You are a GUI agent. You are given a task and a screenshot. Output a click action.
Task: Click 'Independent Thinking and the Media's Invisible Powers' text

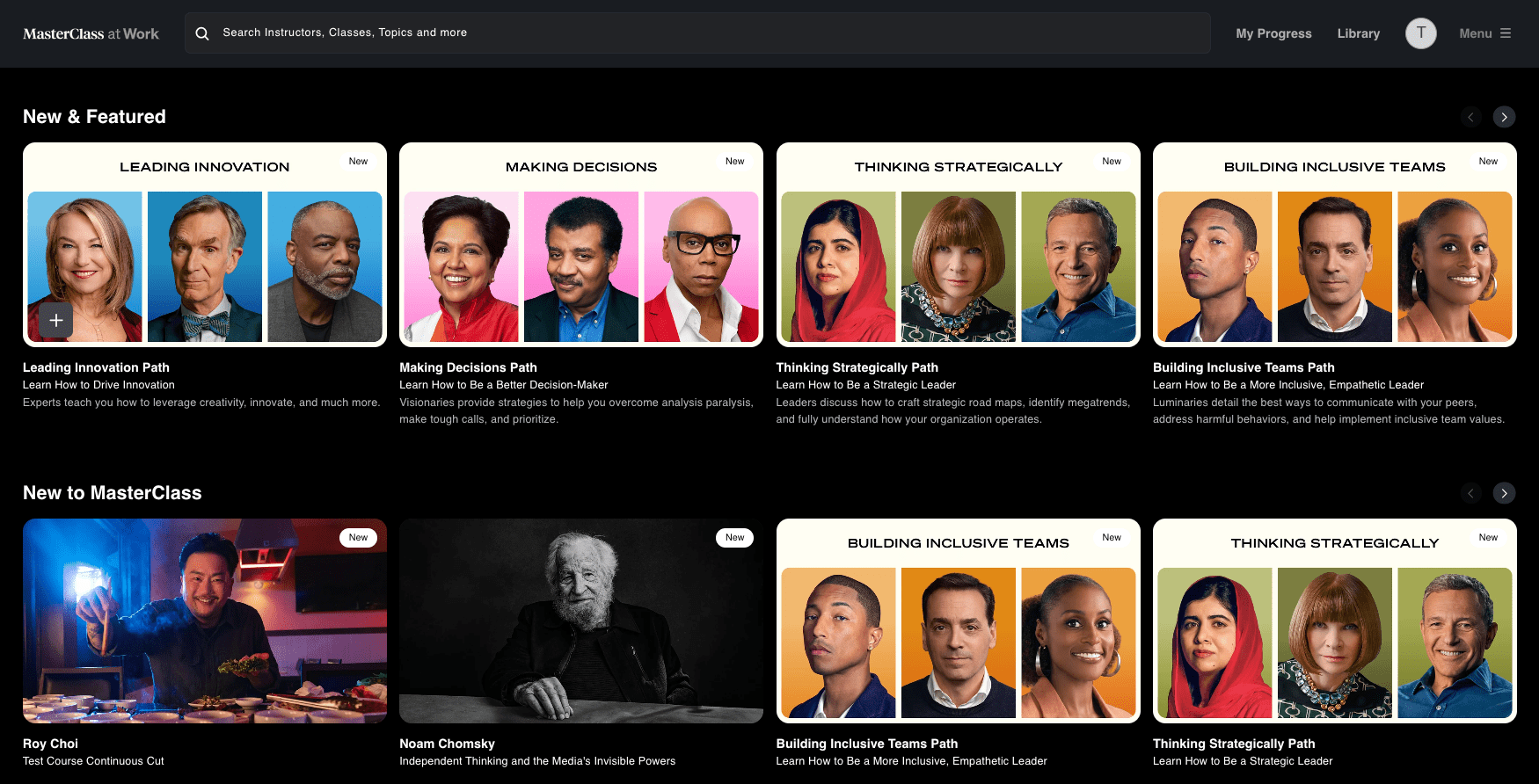pyautogui.click(x=537, y=761)
